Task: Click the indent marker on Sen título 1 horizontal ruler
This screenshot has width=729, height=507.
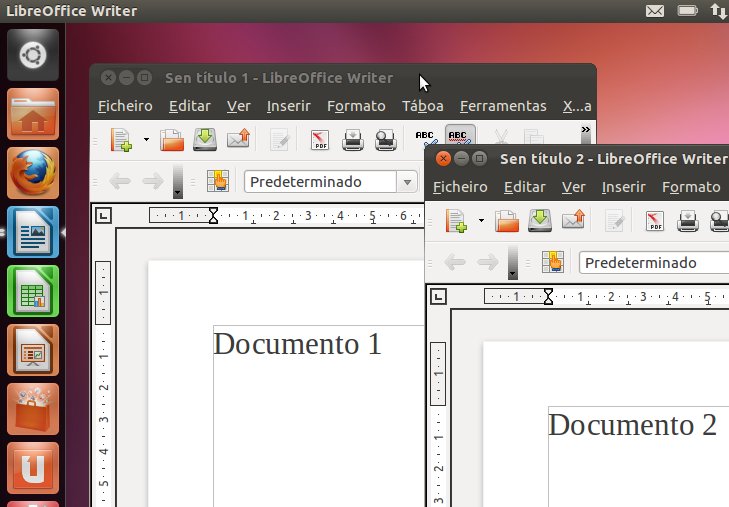Action: [x=213, y=215]
